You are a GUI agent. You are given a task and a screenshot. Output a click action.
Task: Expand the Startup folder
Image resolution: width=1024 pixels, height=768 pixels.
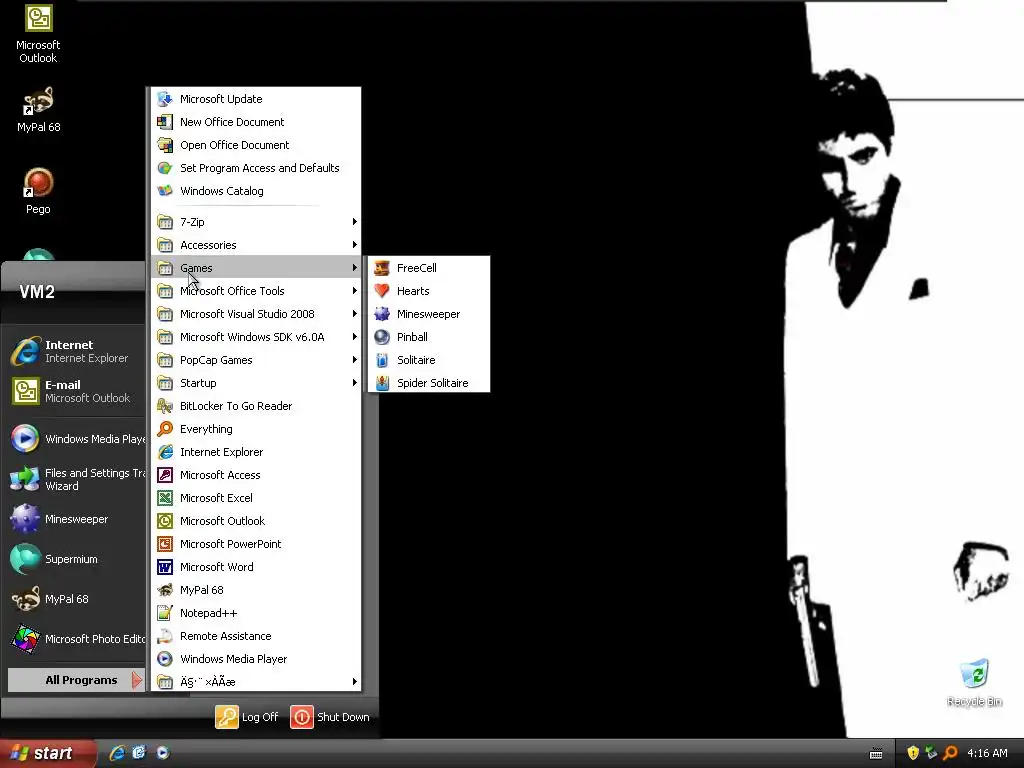click(256, 383)
